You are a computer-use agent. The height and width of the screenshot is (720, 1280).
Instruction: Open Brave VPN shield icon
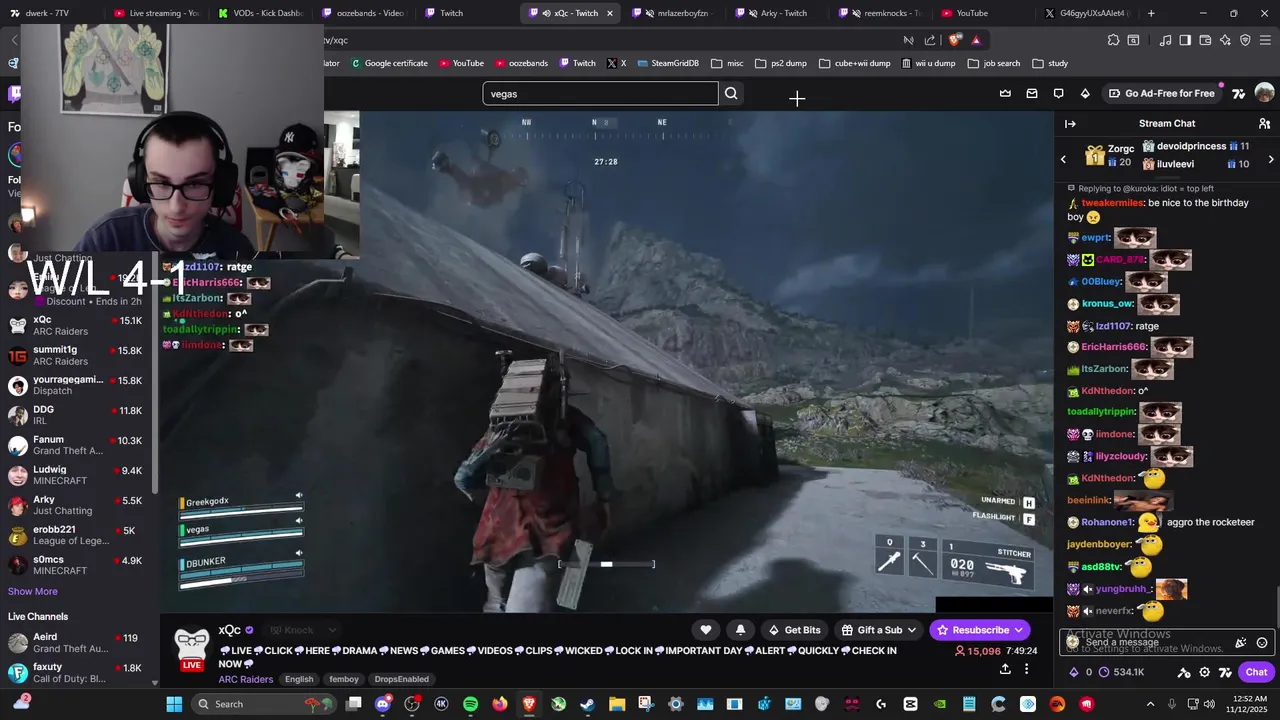point(1245,40)
